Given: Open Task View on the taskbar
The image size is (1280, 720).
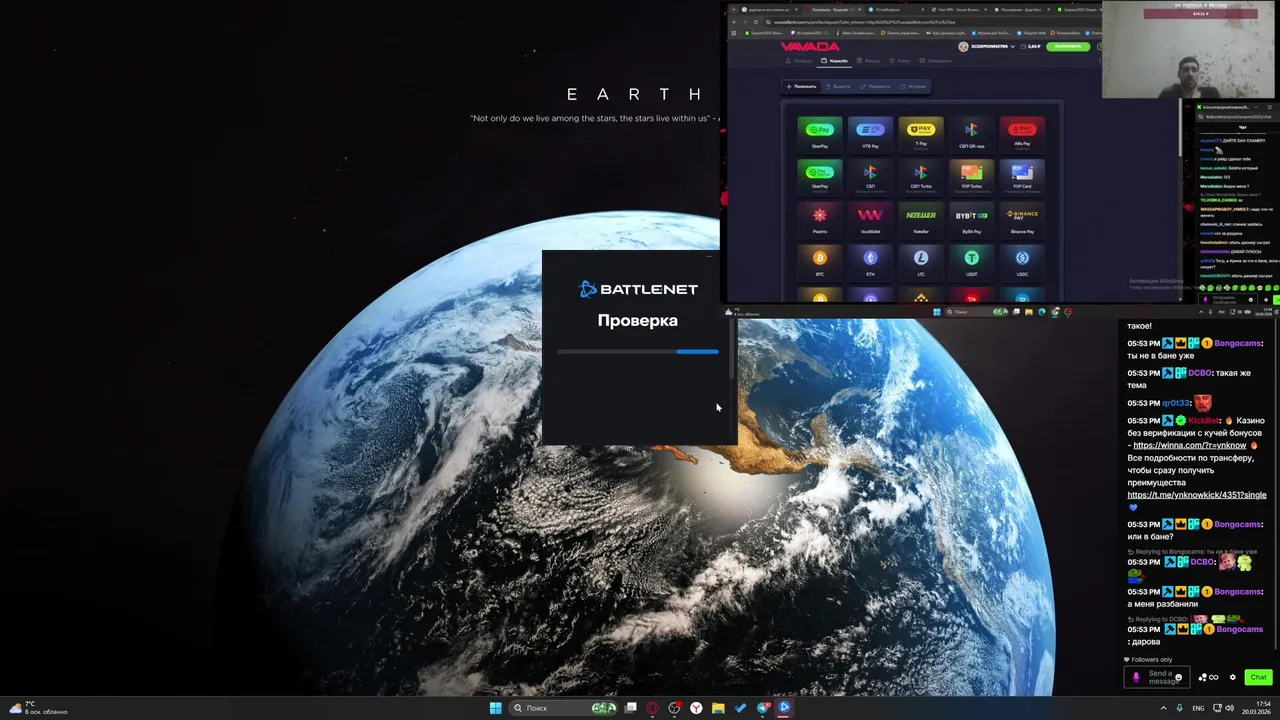Looking at the screenshot, I should (x=631, y=708).
